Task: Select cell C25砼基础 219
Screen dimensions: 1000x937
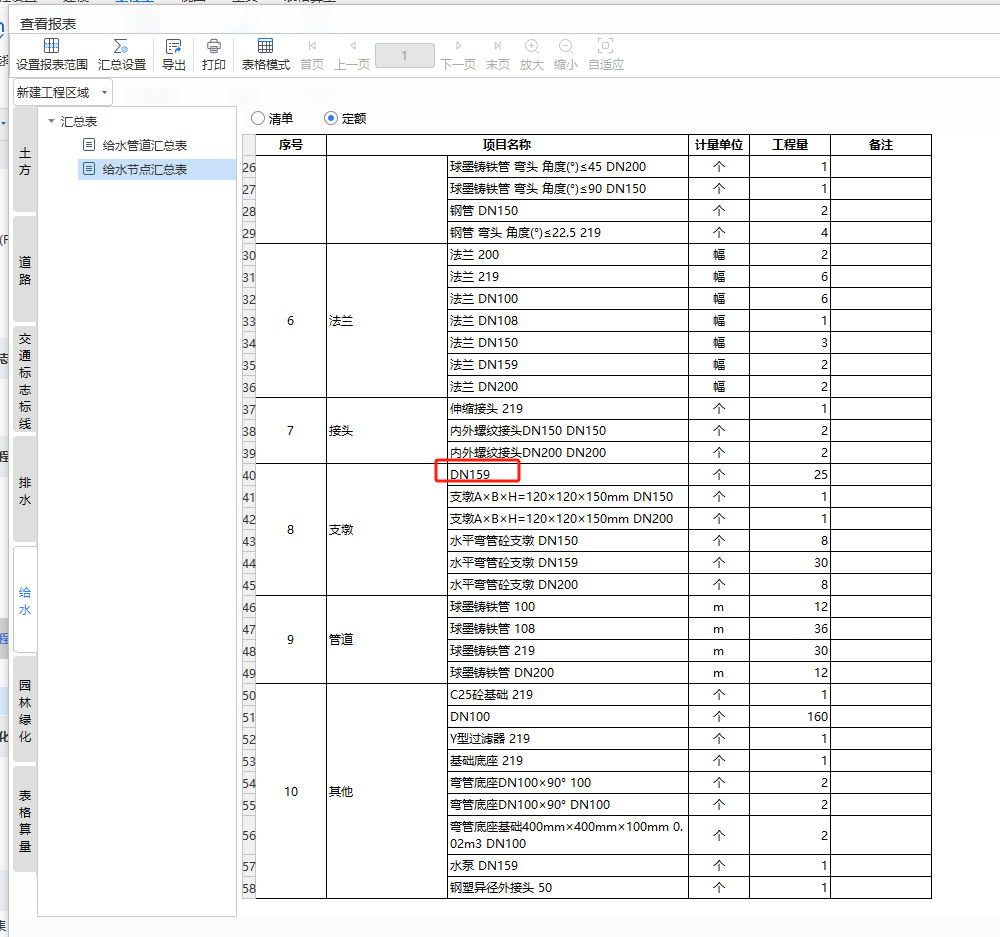Action: point(568,695)
